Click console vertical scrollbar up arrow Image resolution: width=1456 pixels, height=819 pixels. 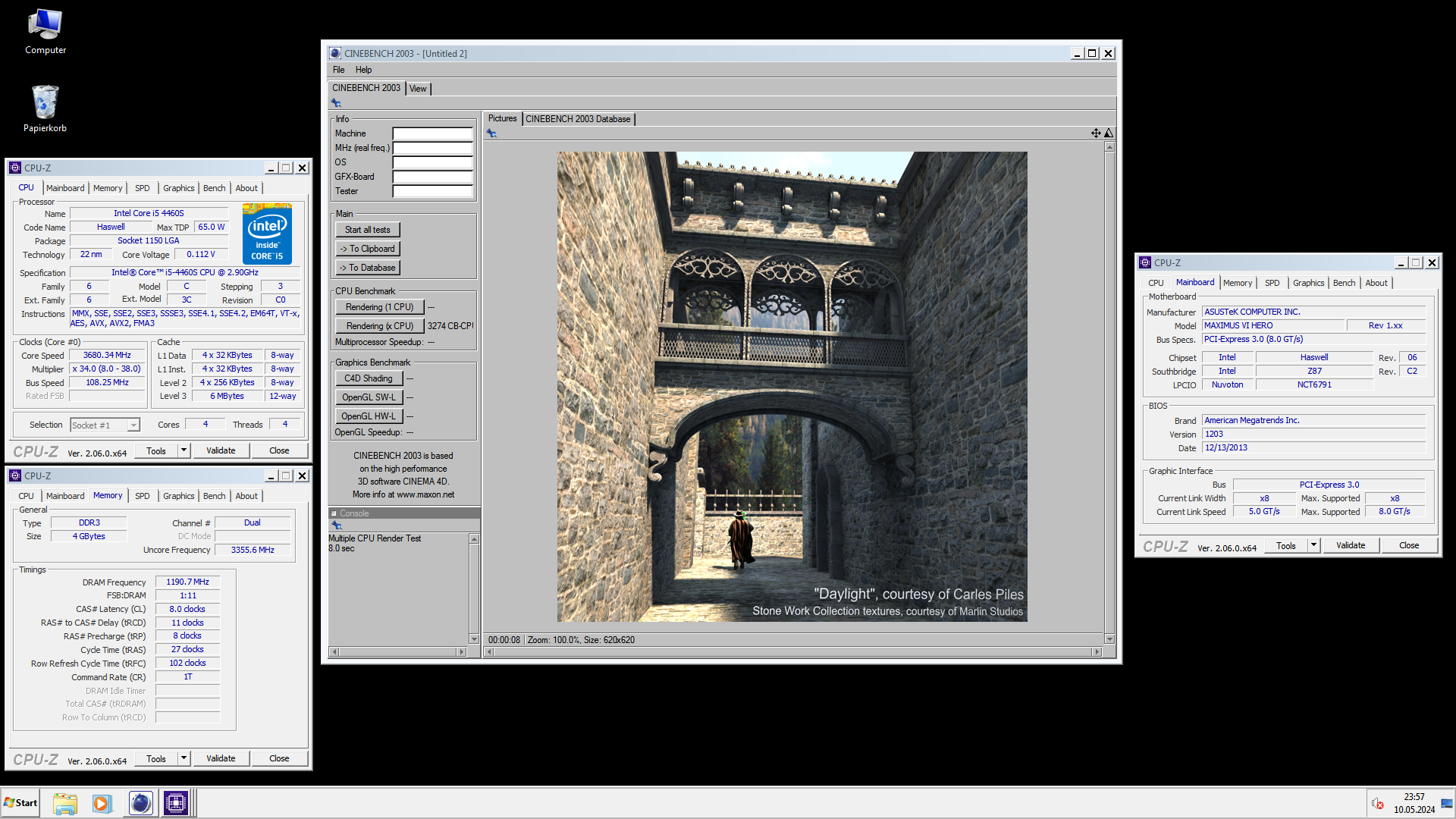click(474, 539)
